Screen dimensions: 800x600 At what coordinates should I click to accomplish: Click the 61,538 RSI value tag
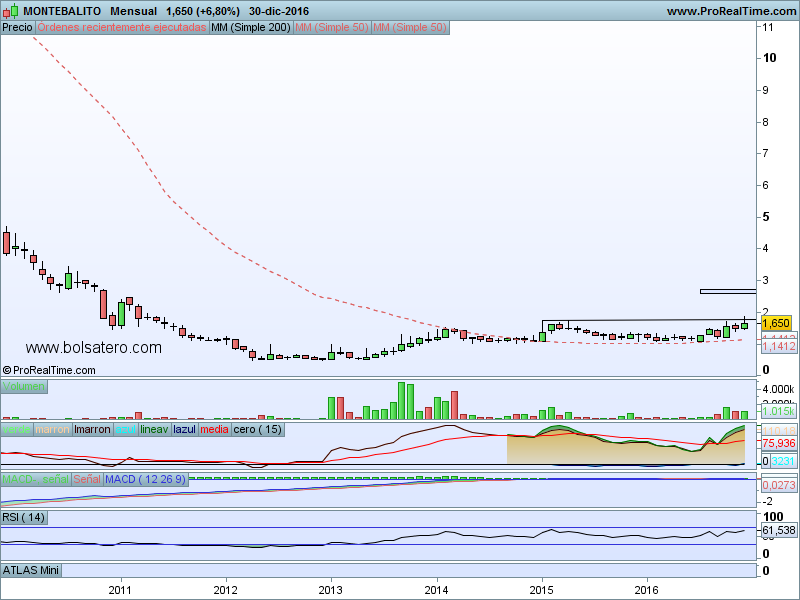point(779,531)
